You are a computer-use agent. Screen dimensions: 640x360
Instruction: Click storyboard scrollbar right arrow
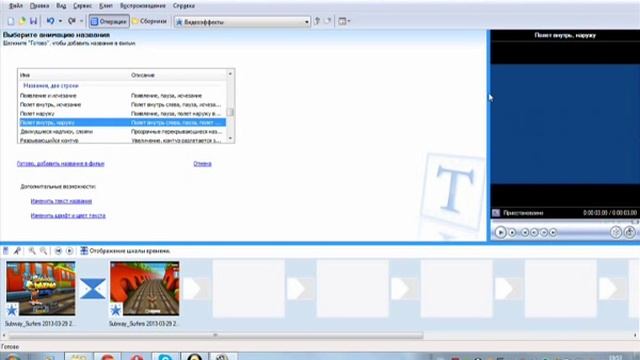click(x=636, y=336)
